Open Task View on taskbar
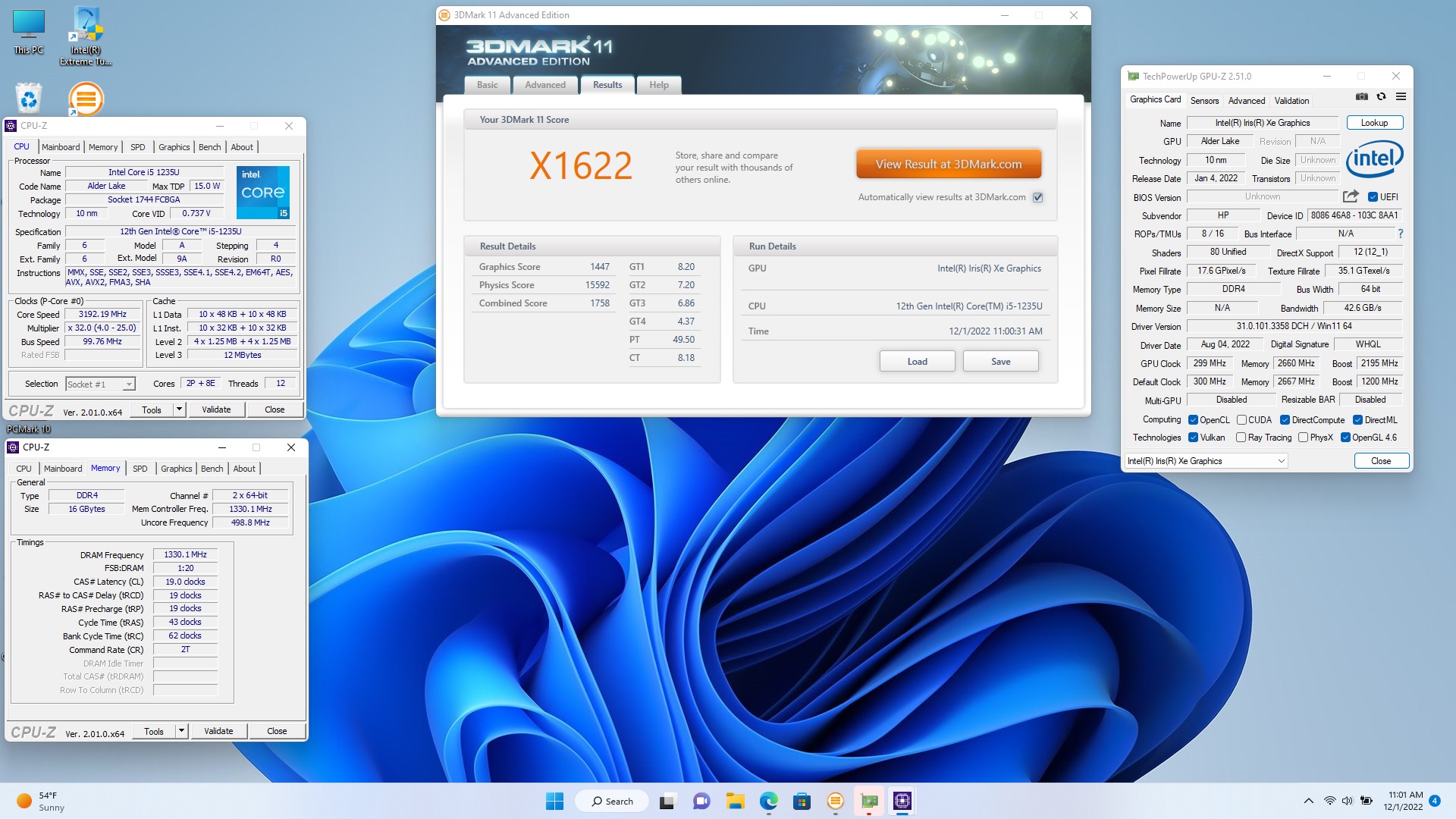 [x=667, y=801]
